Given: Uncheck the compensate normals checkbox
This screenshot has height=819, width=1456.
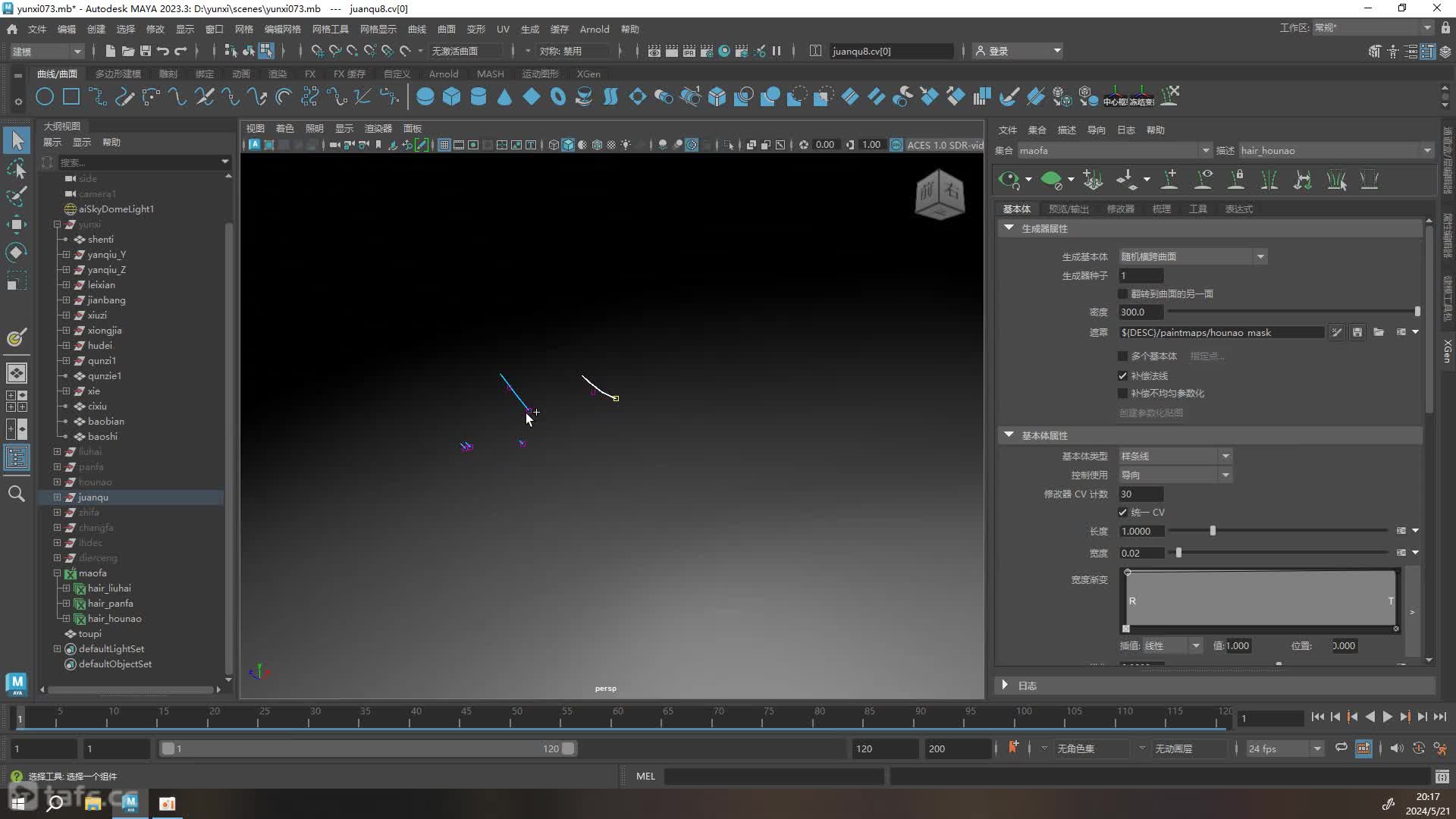Looking at the screenshot, I should coord(1122,375).
